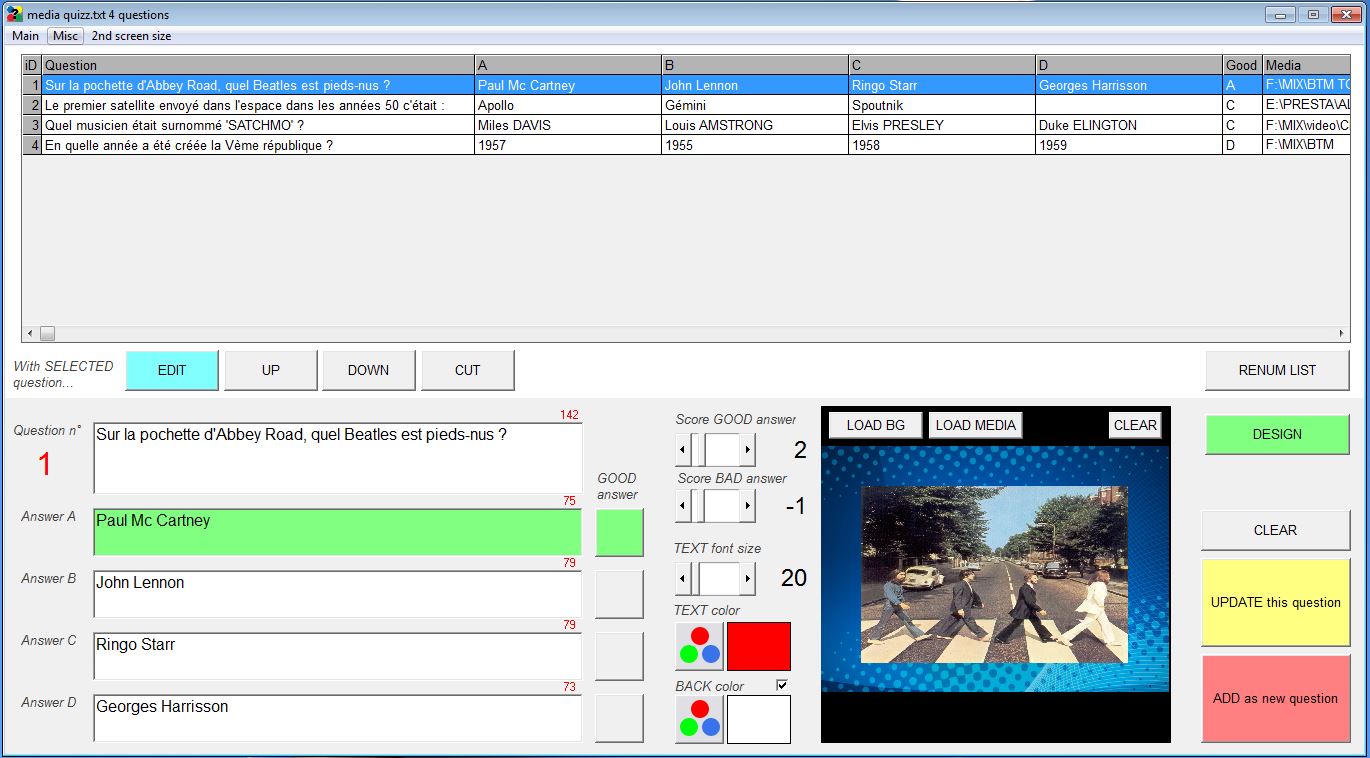Select row 'En quelle année a été créée'
Screen dimensions: 1370x758
(x=687, y=145)
